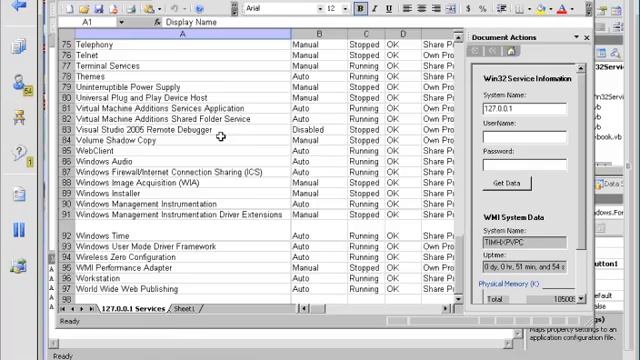This screenshot has height=360, width=640.
Task: Click the Document Actions pane scroll up arrow
Action: [581, 68]
